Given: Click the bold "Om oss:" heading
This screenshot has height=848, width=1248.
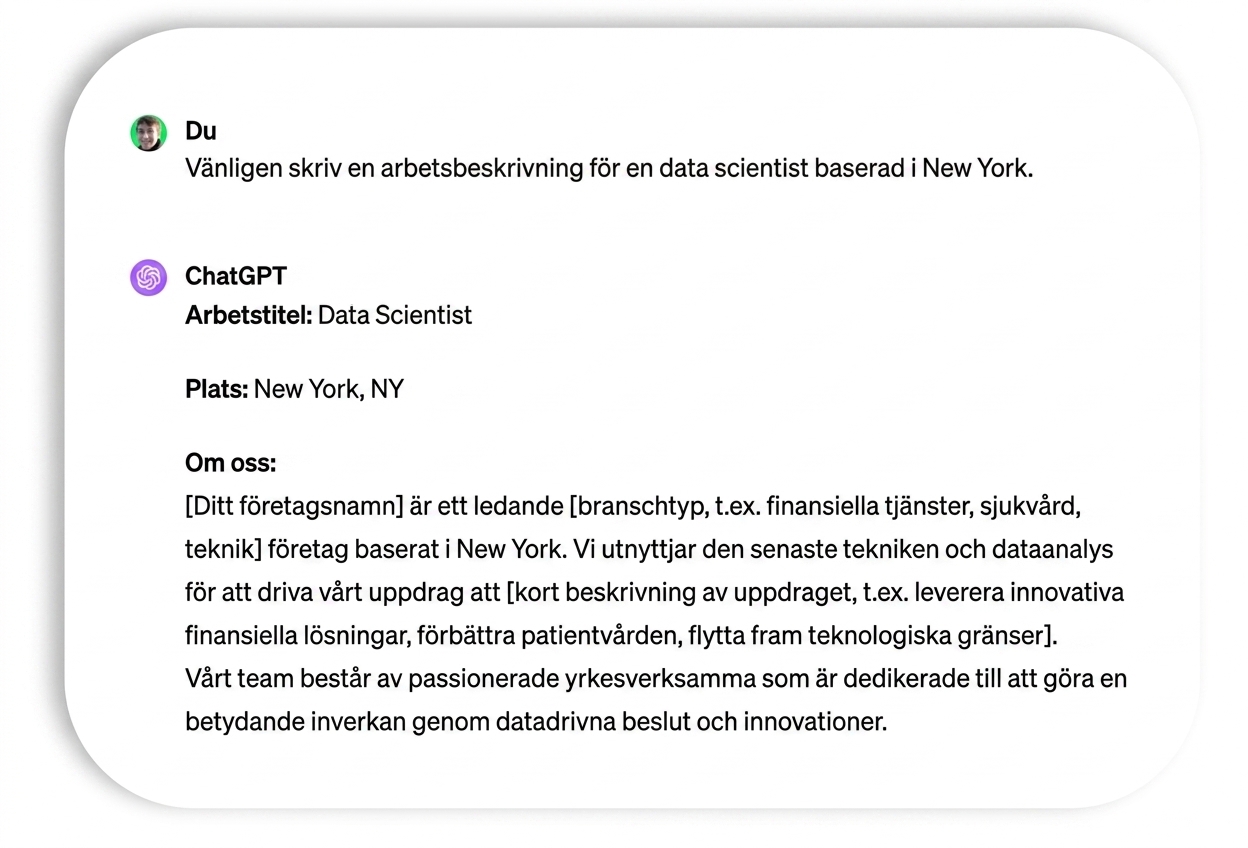Looking at the screenshot, I should [231, 463].
